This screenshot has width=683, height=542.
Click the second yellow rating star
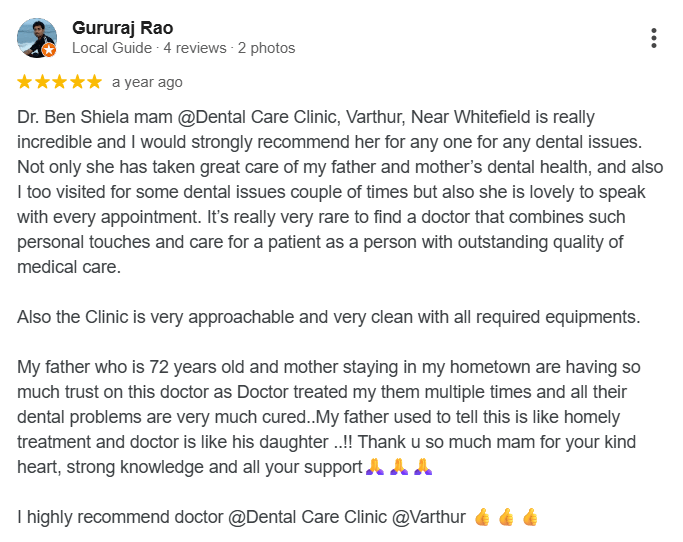click(x=42, y=82)
